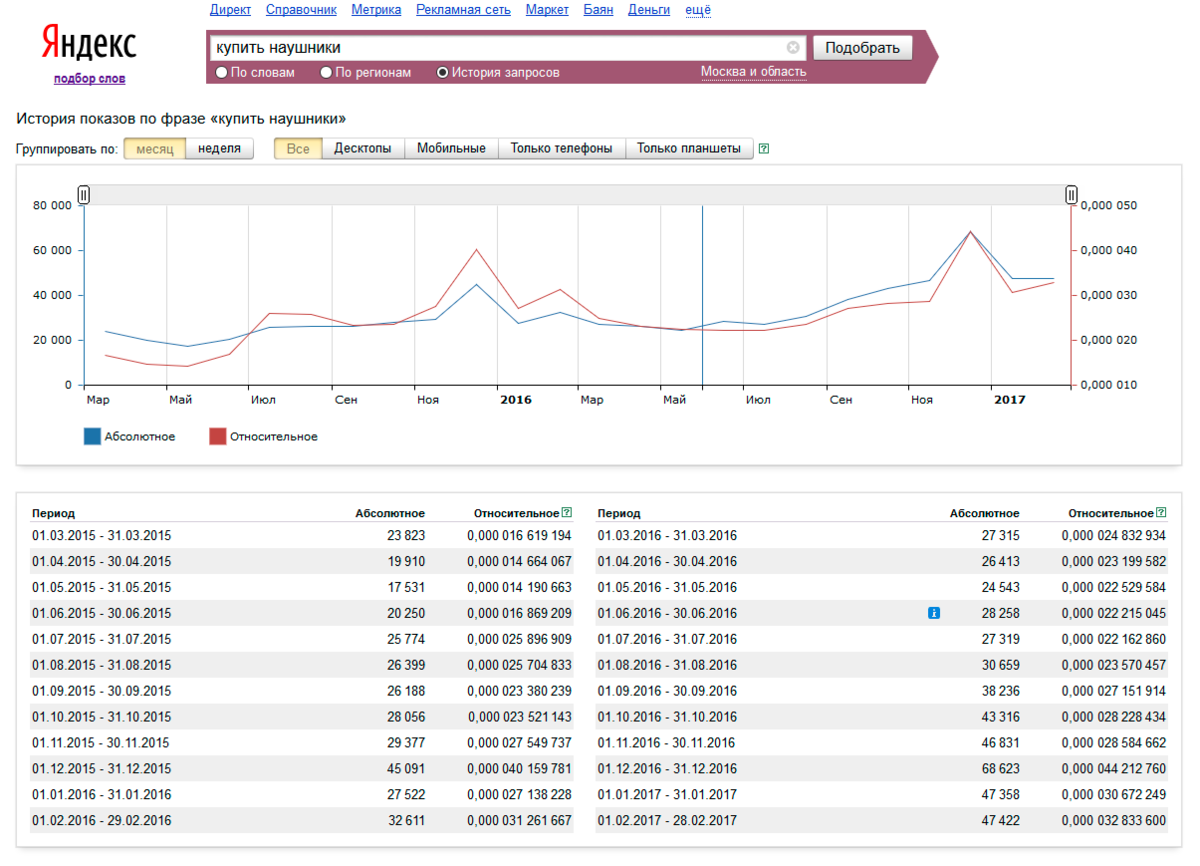This screenshot has height=866, width=1200.
Task: Open the Метрика link in the top bar
Action: (x=376, y=10)
